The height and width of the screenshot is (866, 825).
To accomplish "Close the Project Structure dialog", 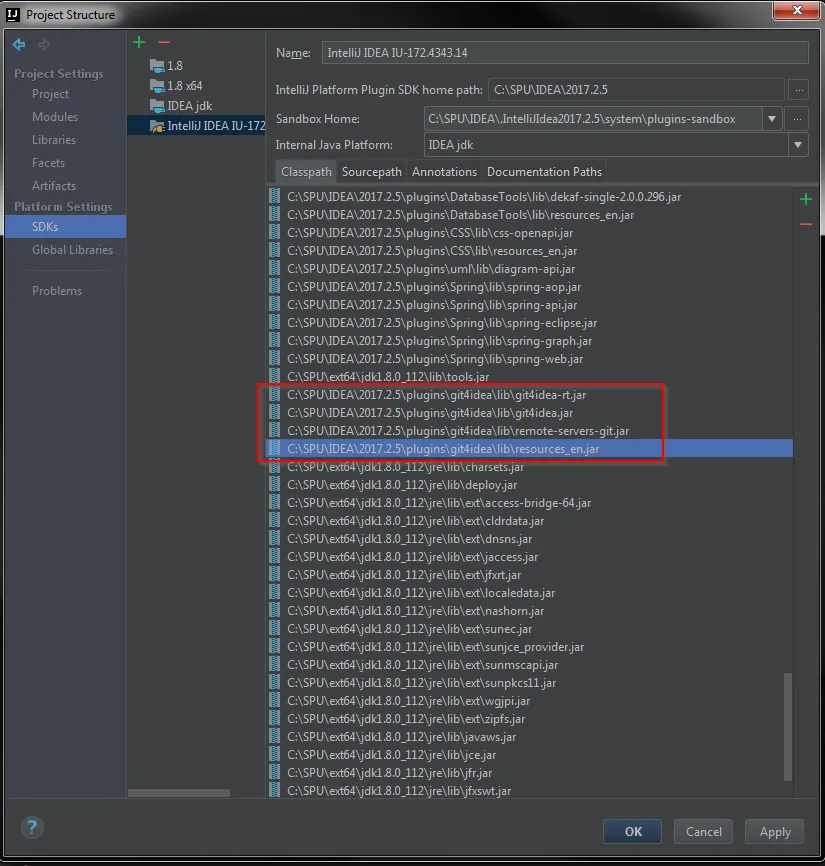I will 796,10.
